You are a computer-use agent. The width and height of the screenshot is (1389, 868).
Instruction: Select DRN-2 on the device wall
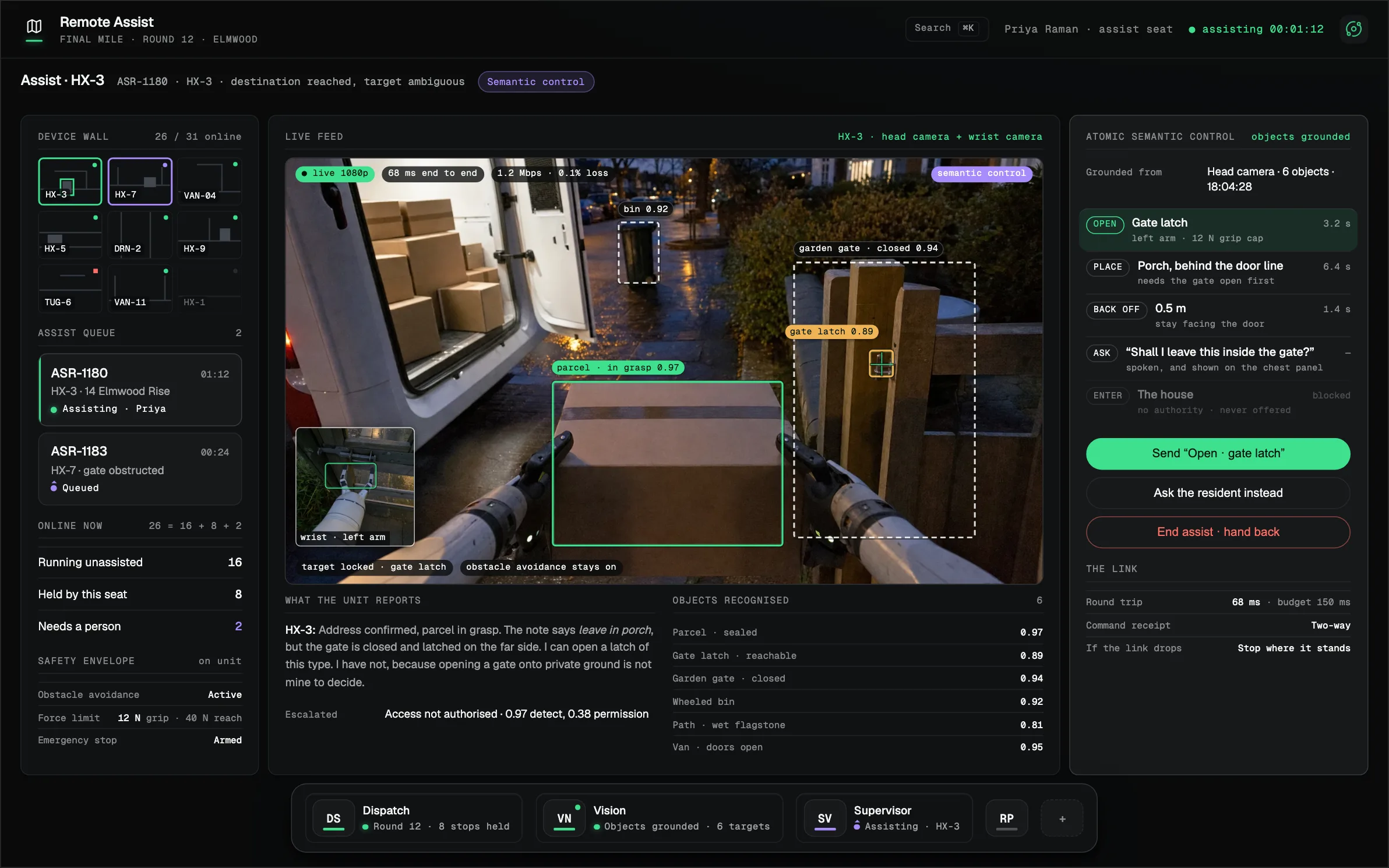point(140,235)
